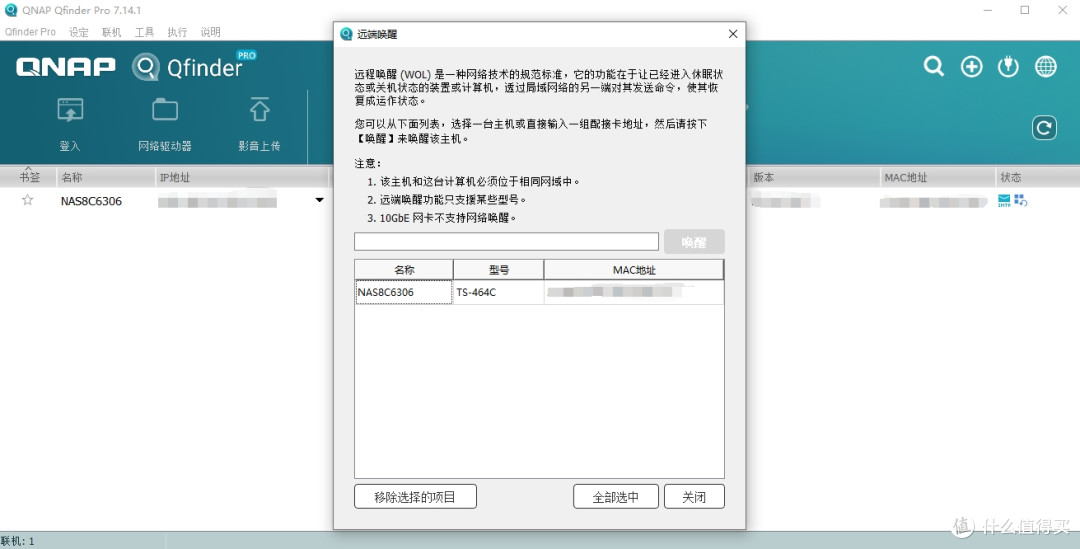Star the NAS8C6306 bookmark icon

(x=28, y=200)
